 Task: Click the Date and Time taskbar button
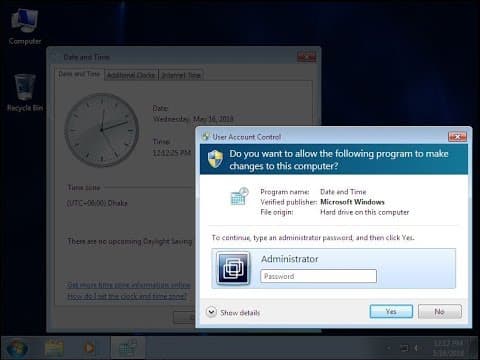click(128, 348)
